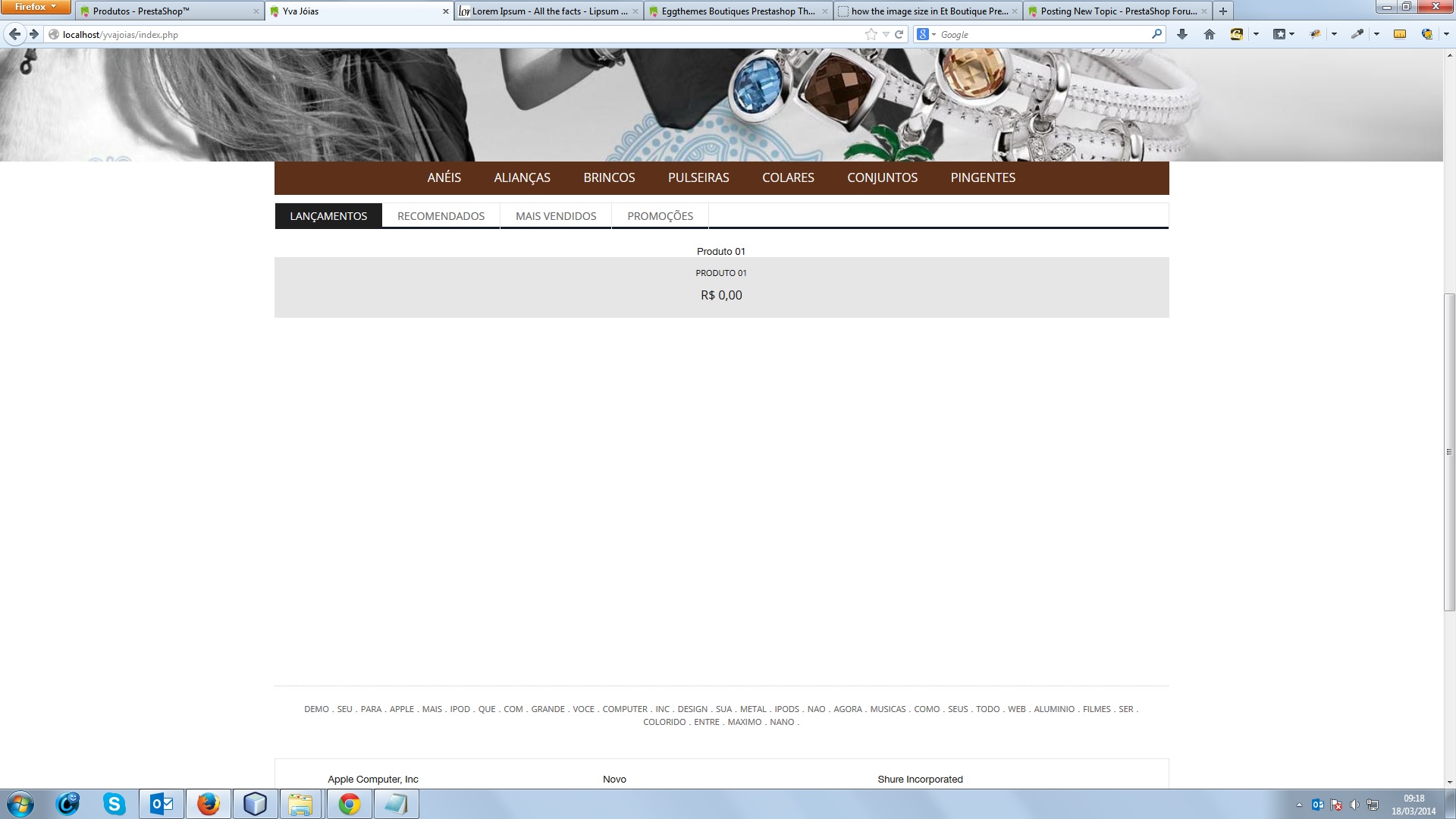Switch to the Promoções tab

coord(660,216)
